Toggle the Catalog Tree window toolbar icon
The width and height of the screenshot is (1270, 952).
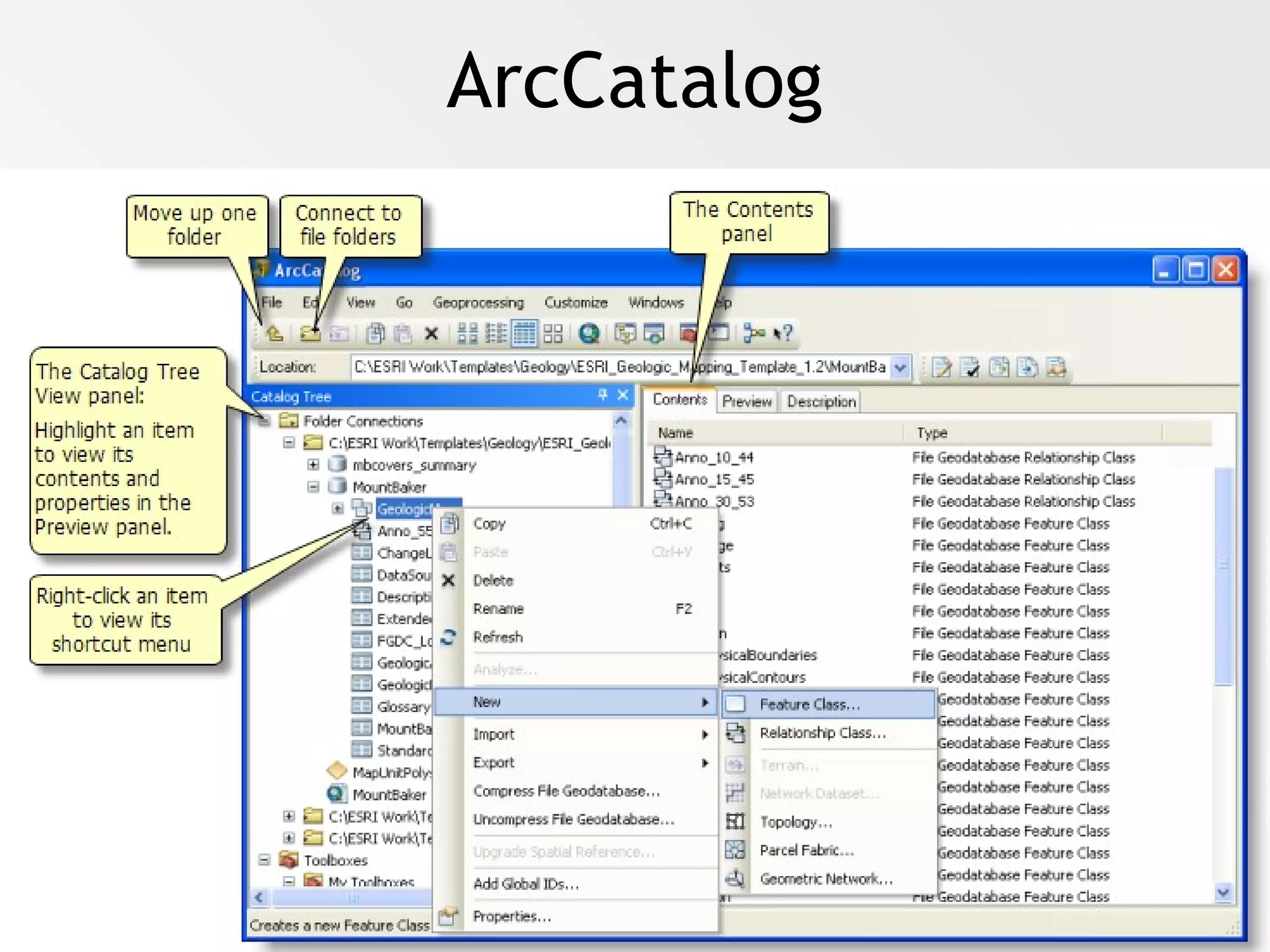(x=625, y=333)
